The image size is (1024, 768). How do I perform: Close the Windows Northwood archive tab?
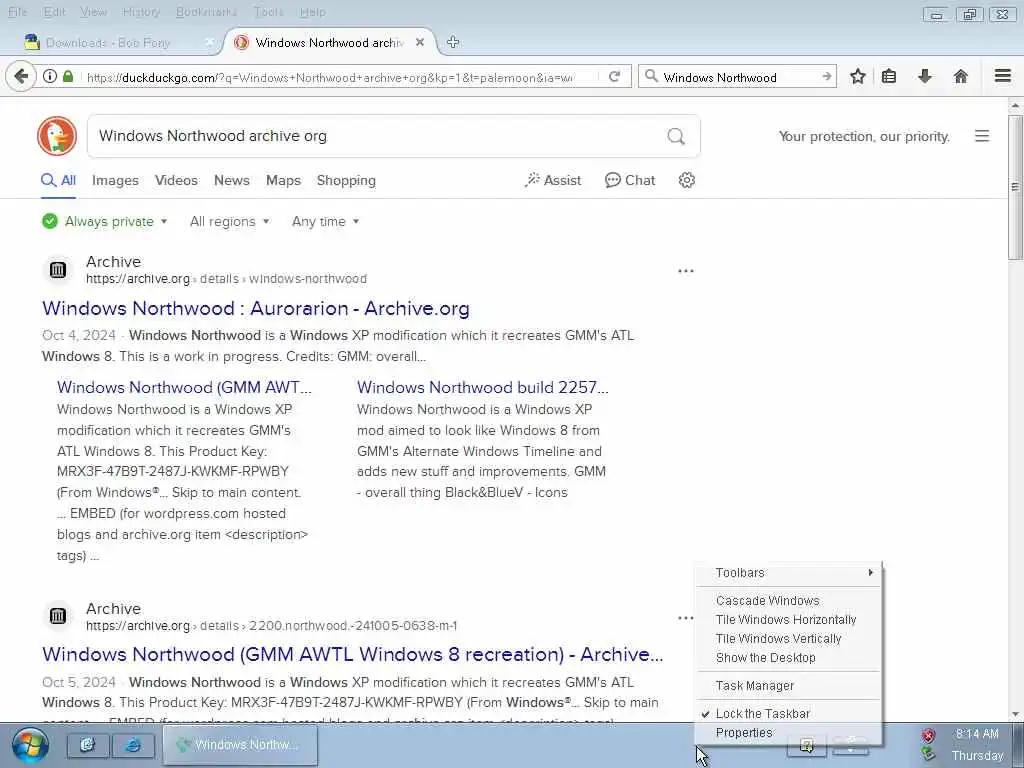coord(420,42)
